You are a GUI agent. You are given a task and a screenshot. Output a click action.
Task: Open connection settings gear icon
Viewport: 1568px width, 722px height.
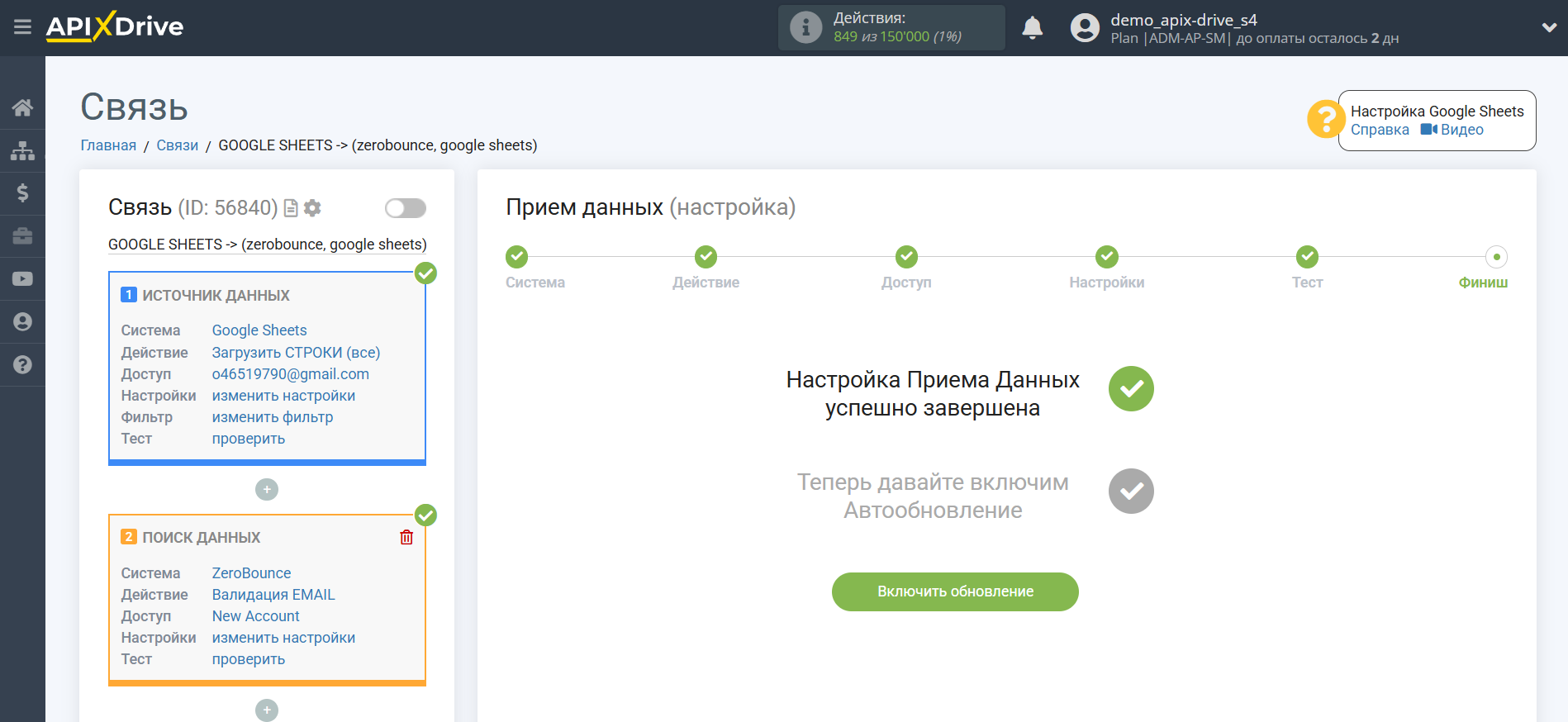(312, 208)
